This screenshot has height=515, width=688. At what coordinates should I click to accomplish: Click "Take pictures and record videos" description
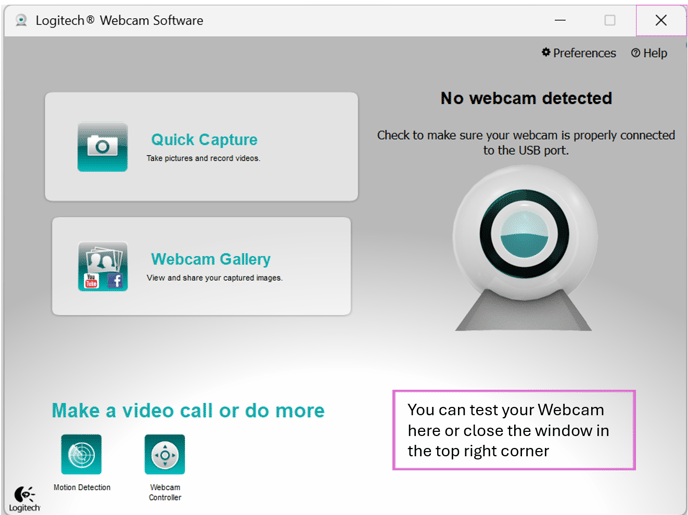(203, 159)
